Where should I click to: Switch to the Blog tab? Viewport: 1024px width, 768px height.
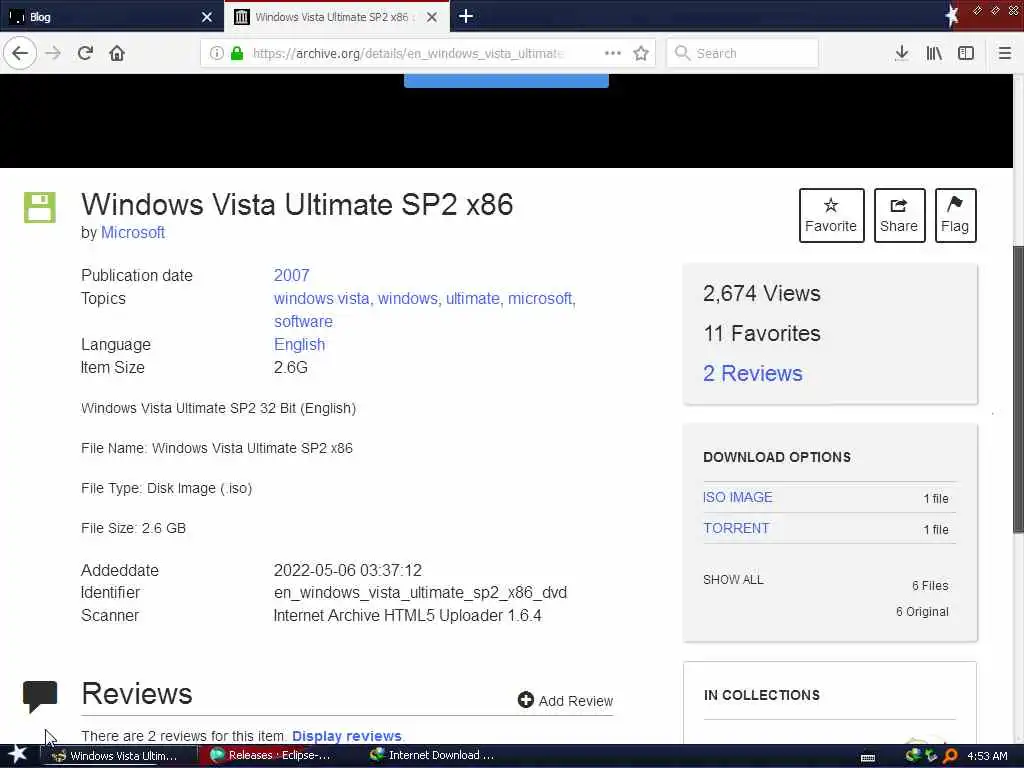coord(111,17)
